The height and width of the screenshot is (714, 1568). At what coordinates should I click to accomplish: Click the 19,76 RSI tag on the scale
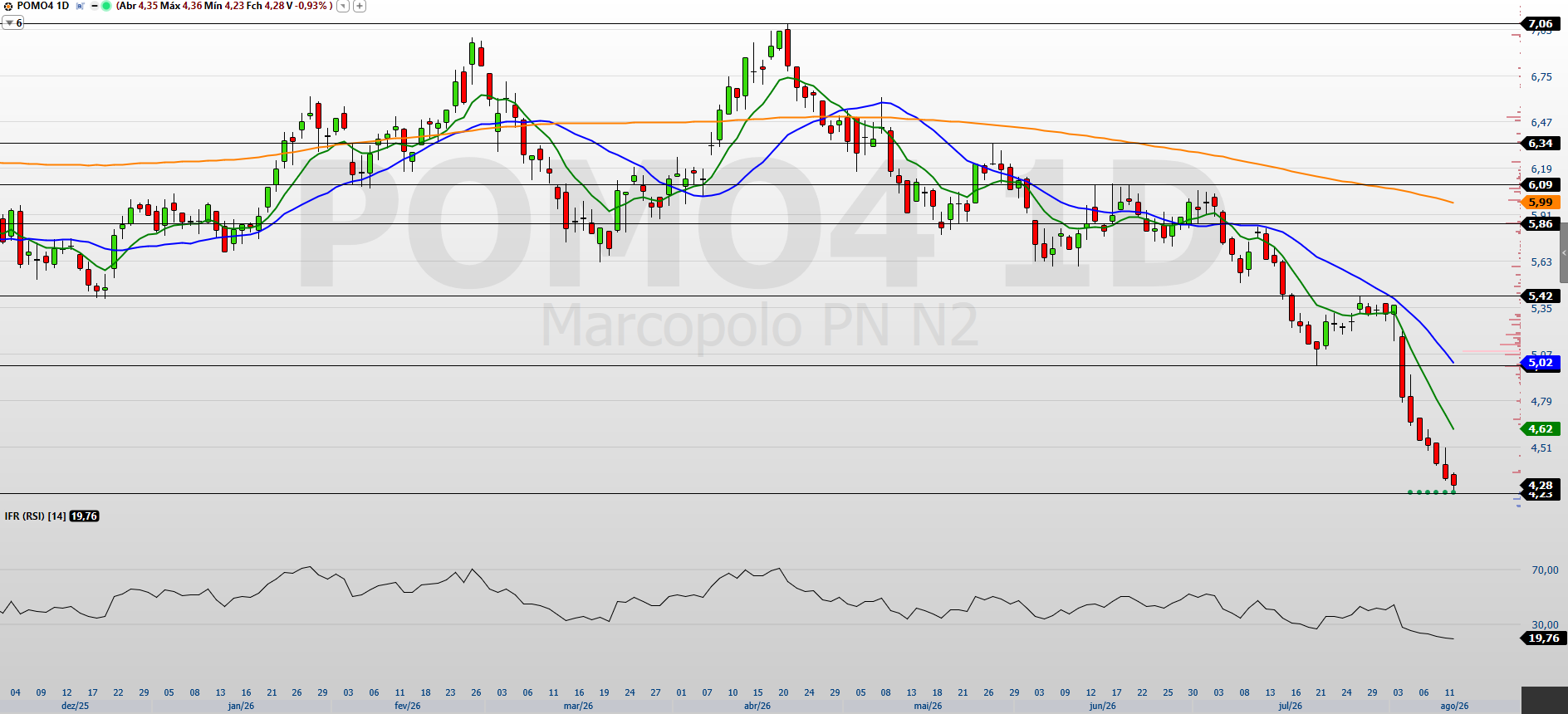[x=1543, y=638]
